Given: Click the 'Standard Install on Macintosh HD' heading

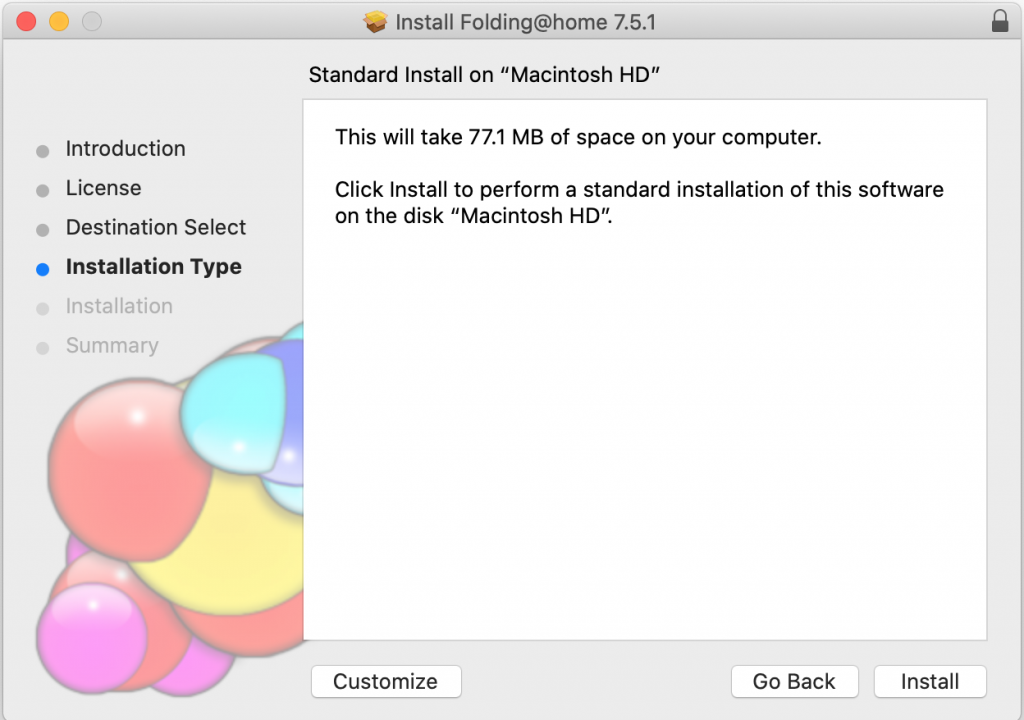Looking at the screenshot, I should coord(484,74).
